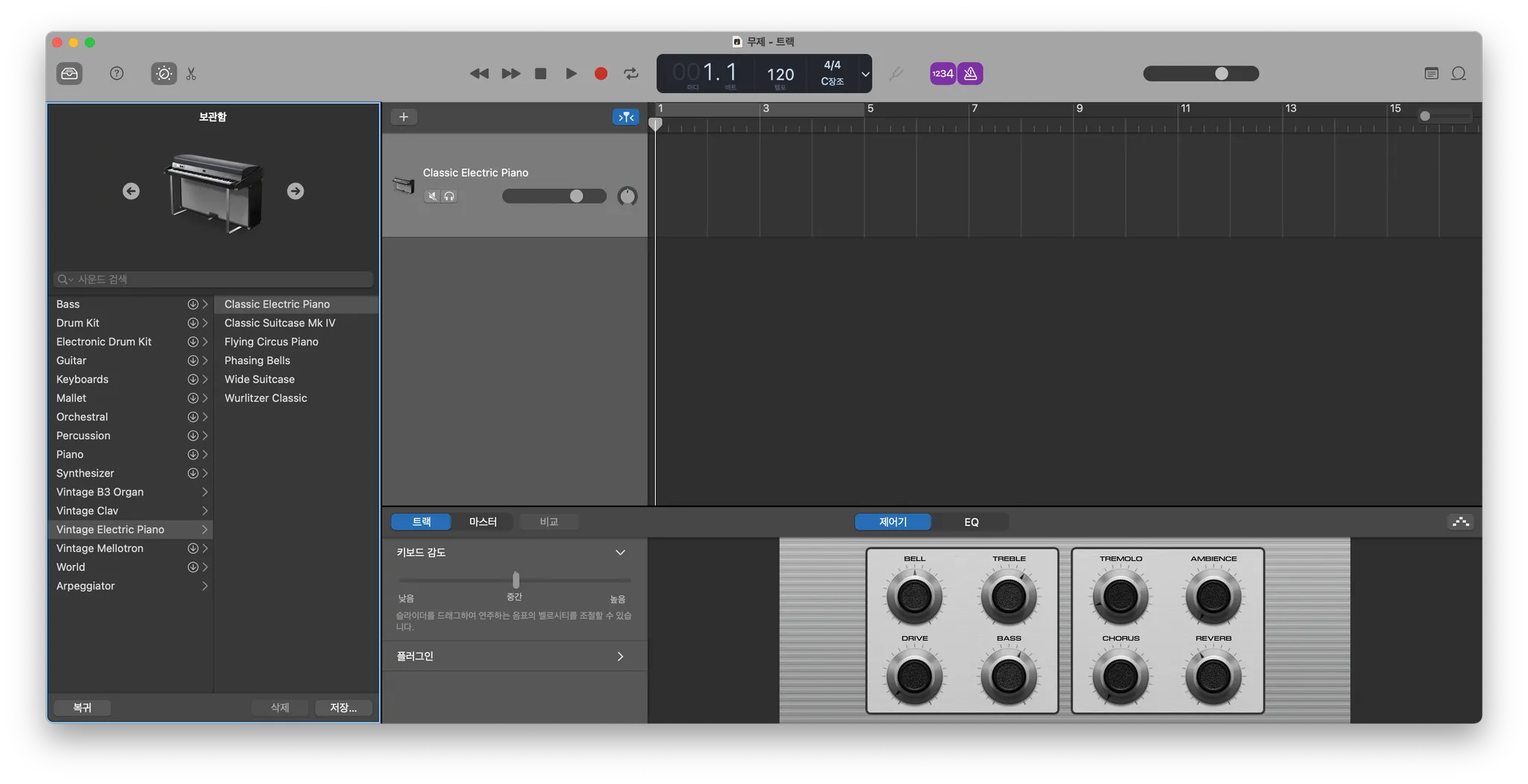Collapse the 키보드 감도 section
The image size is (1528, 784).
pyautogui.click(x=619, y=553)
